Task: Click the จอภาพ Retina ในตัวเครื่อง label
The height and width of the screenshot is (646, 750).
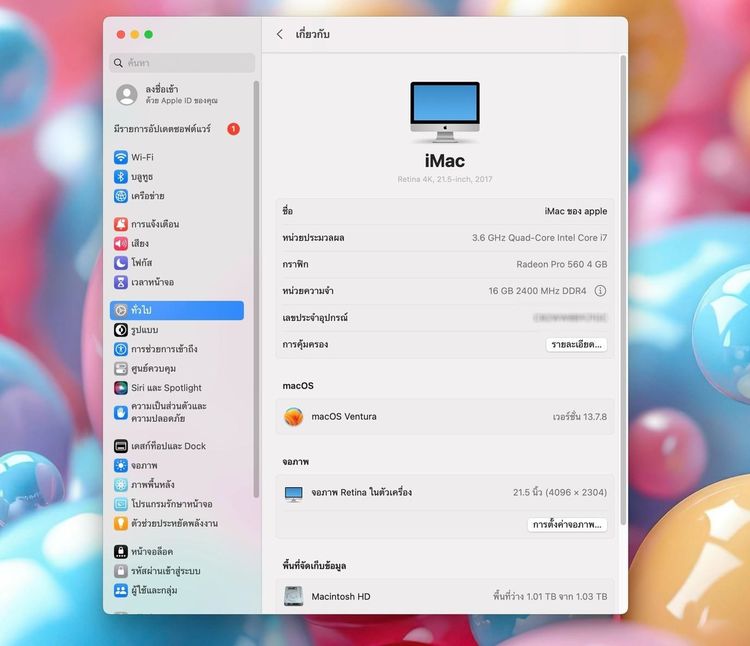Action: coord(362,492)
